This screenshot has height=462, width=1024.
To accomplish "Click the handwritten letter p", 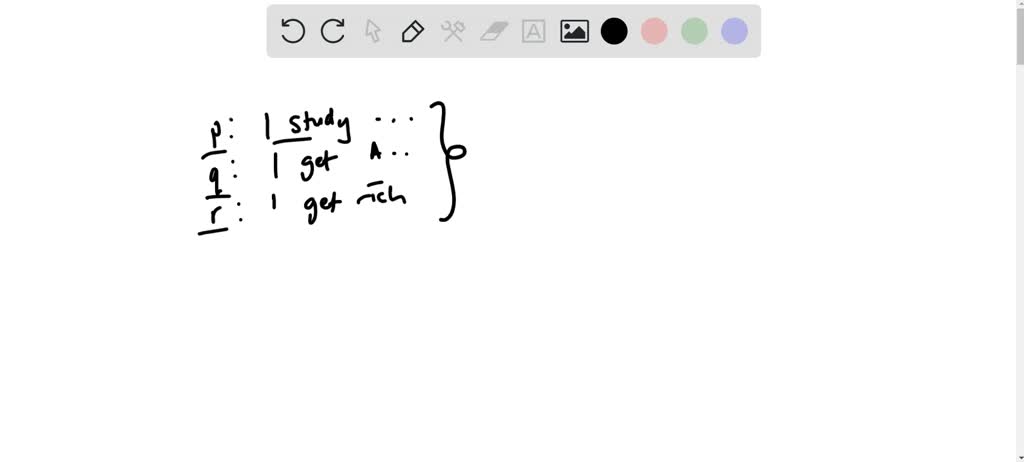I will tap(215, 133).
